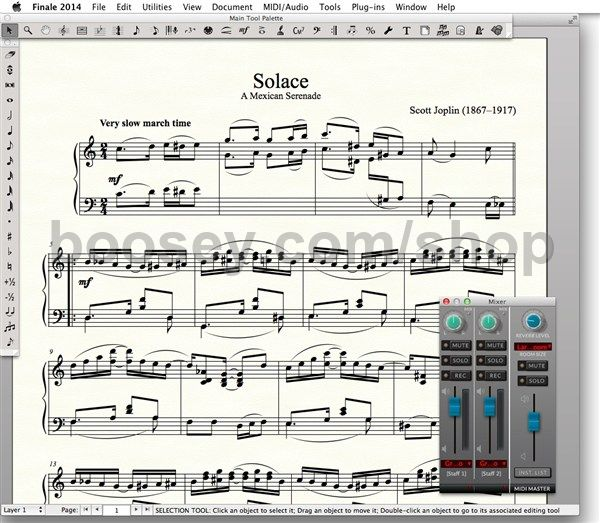Open the Room Size dropdown

(533, 347)
